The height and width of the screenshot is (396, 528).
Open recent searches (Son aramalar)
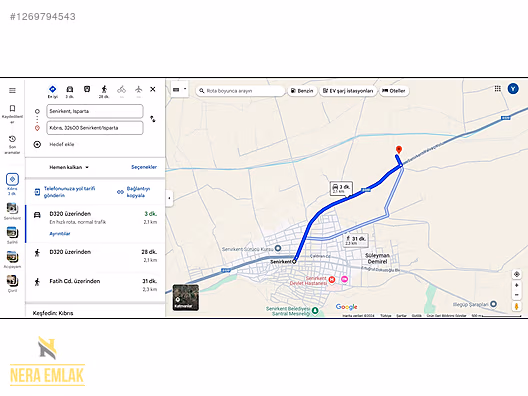click(x=12, y=145)
